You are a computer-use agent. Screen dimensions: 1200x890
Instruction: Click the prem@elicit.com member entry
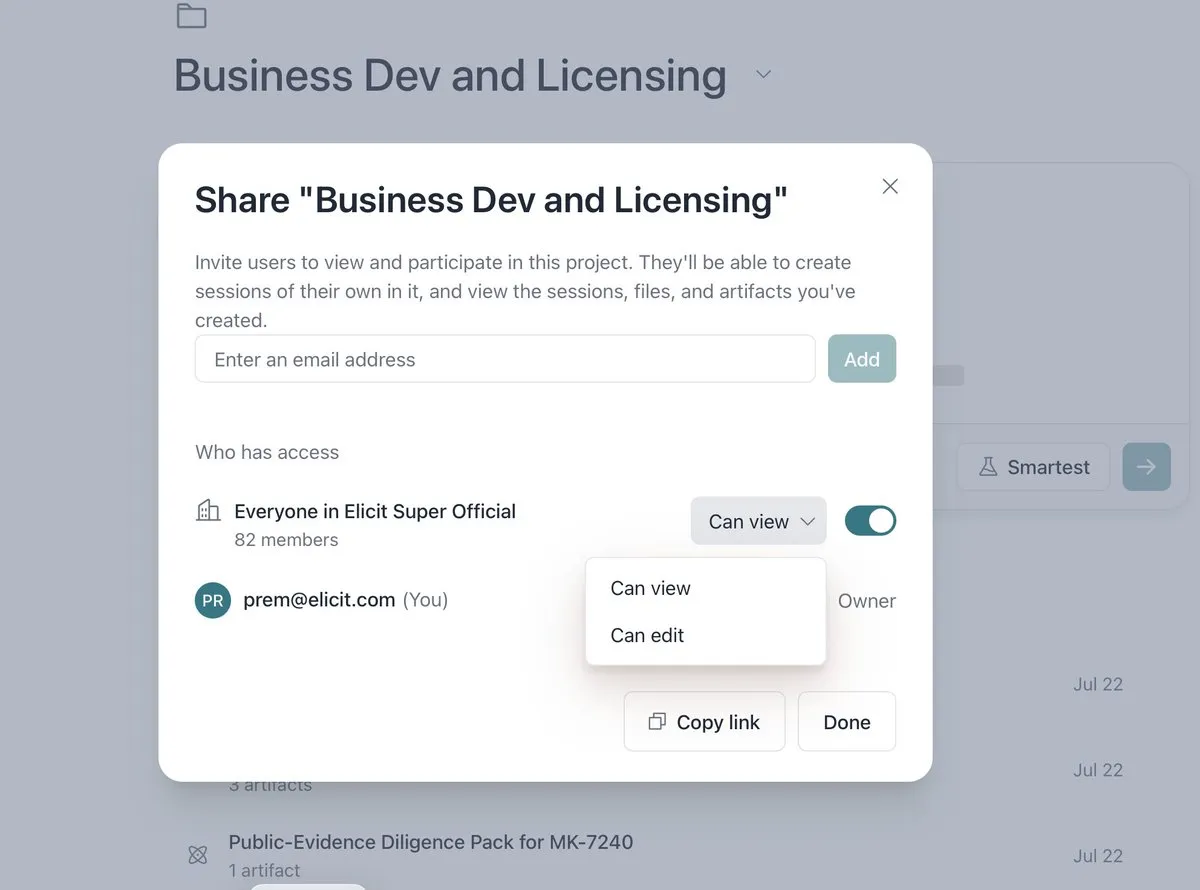point(346,601)
